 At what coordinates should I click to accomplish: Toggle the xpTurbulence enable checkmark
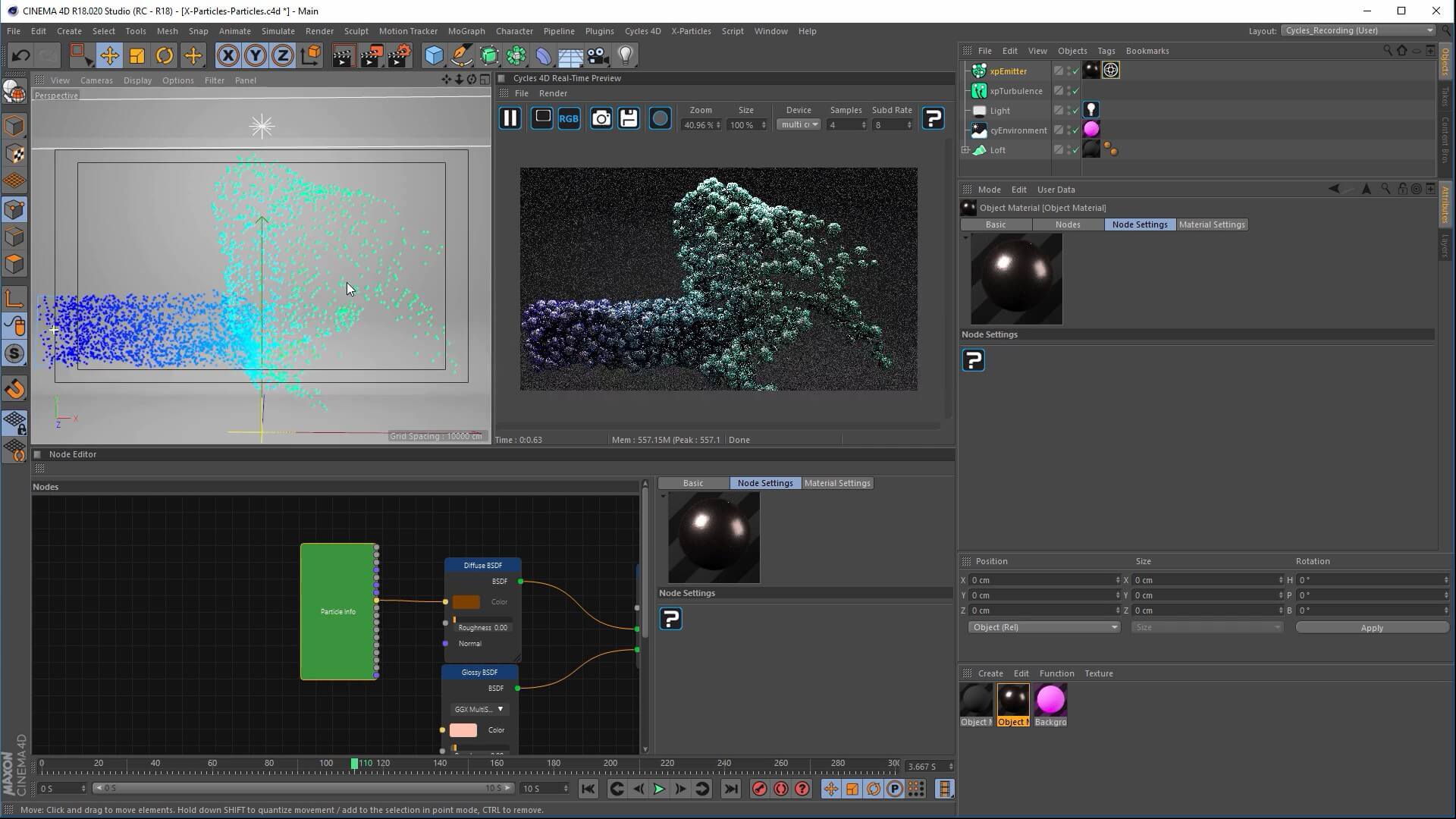click(x=1075, y=91)
